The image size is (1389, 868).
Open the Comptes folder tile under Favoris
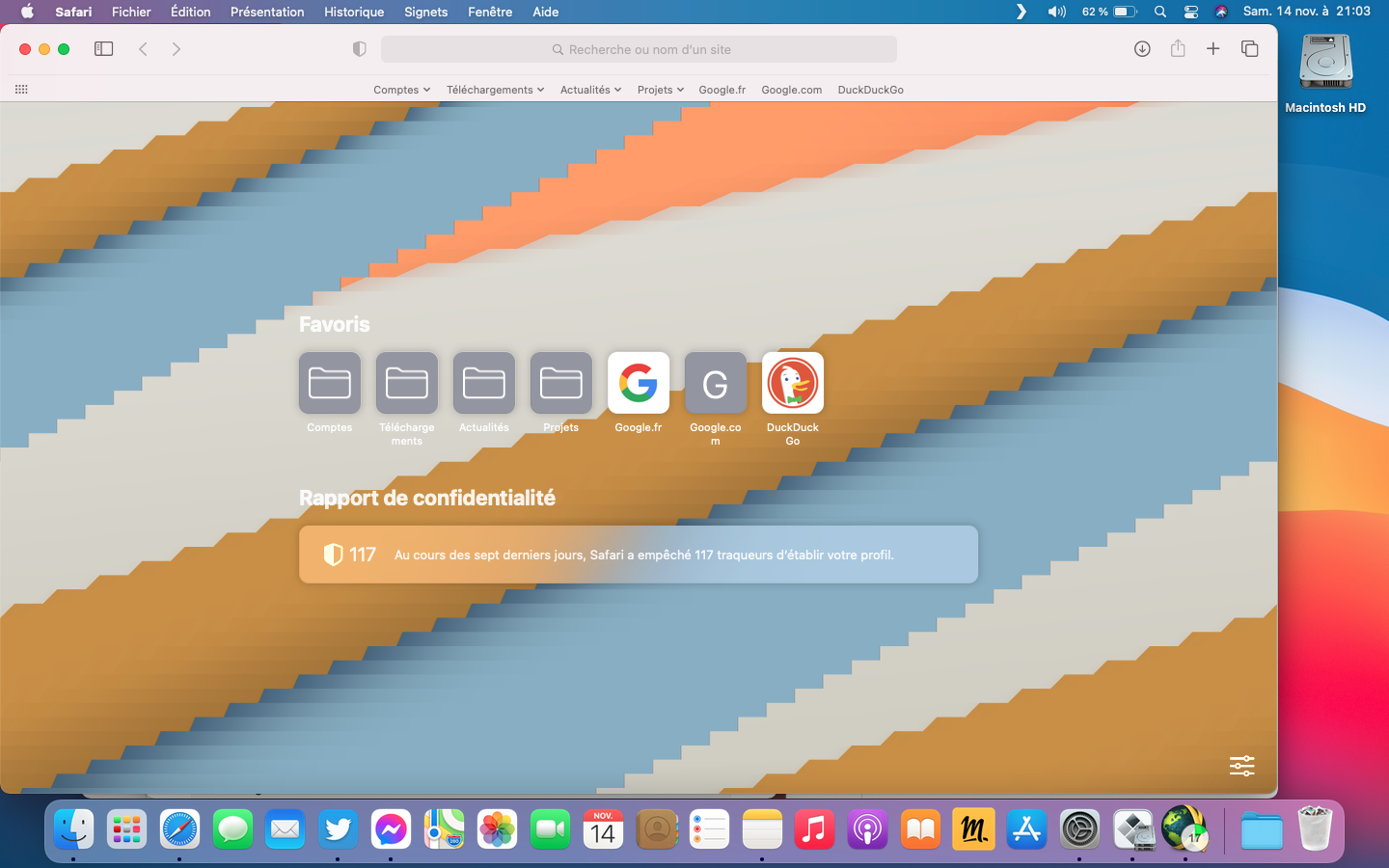pos(330,383)
